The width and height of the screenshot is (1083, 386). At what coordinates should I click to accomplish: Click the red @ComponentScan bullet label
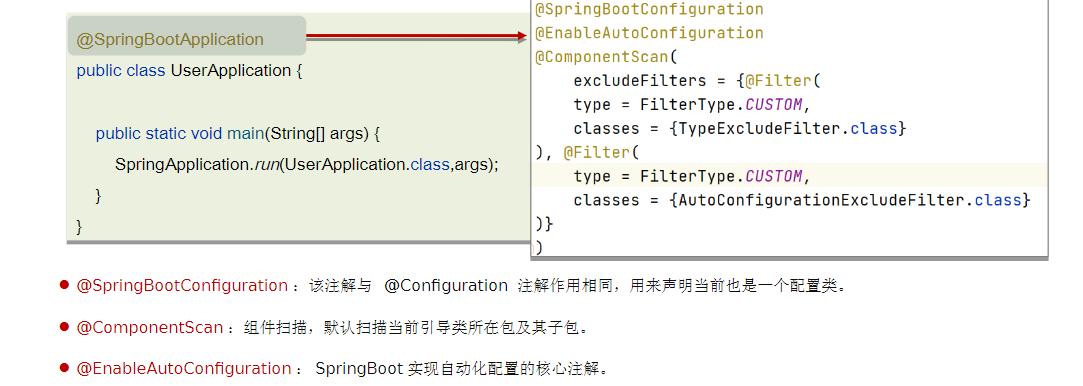coord(150,328)
